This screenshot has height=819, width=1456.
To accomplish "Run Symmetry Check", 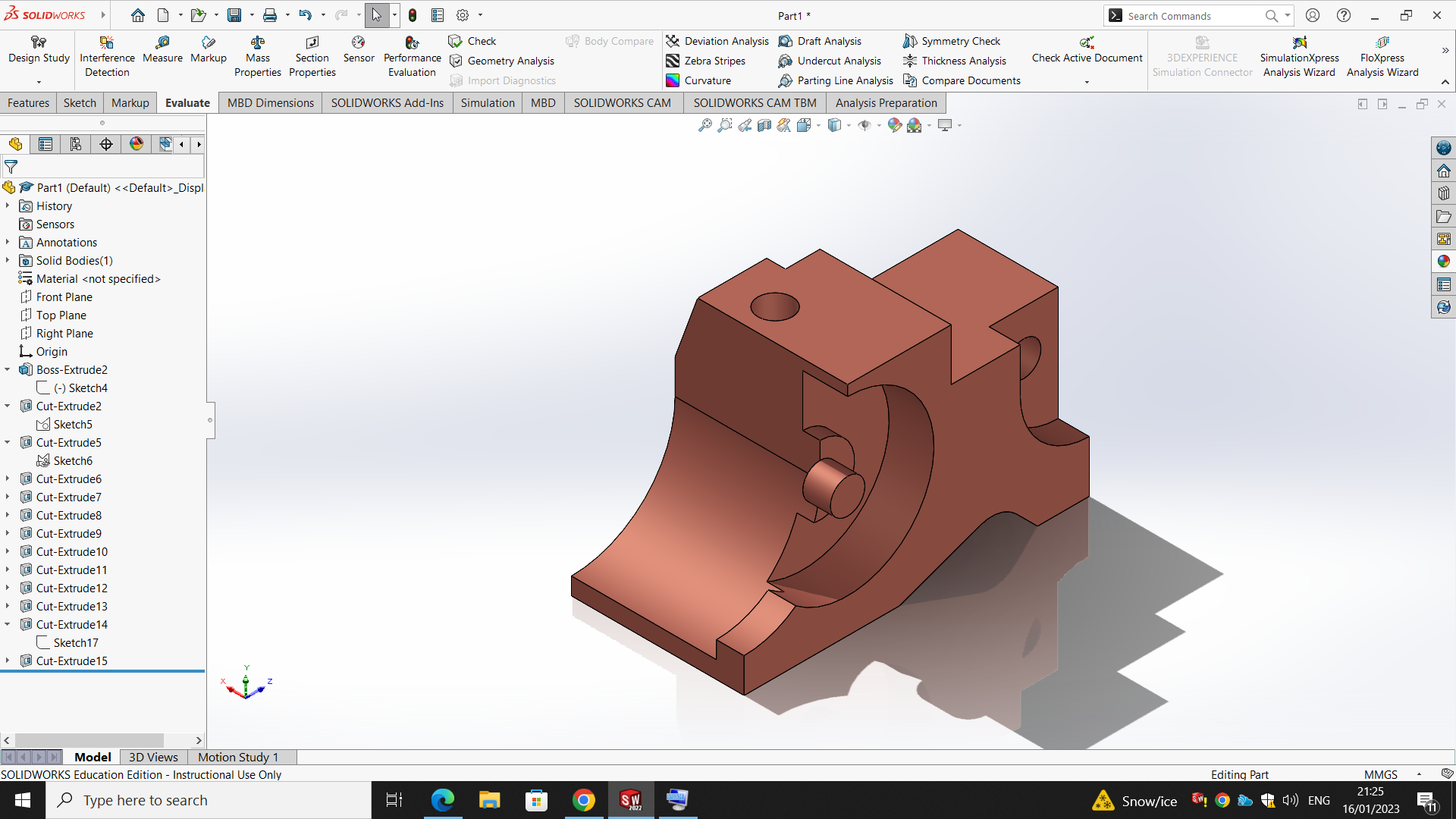I will (952, 41).
